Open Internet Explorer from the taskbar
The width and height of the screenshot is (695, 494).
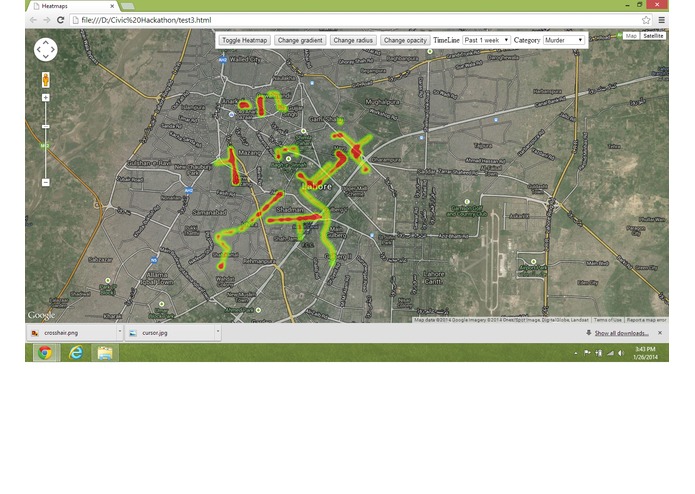[76, 353]
